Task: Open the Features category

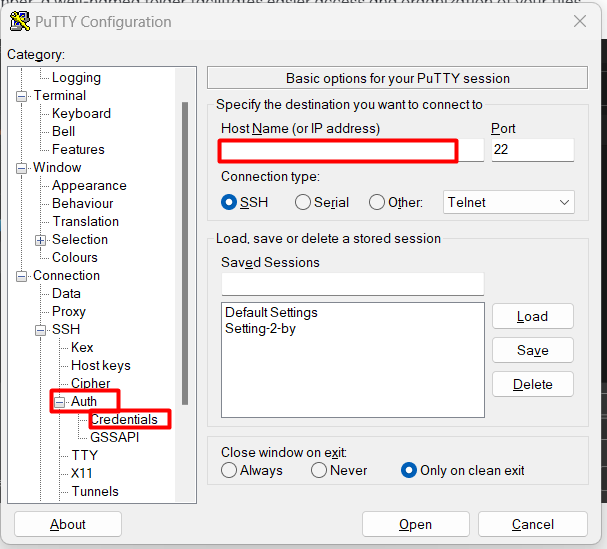Action: (78, 149)
